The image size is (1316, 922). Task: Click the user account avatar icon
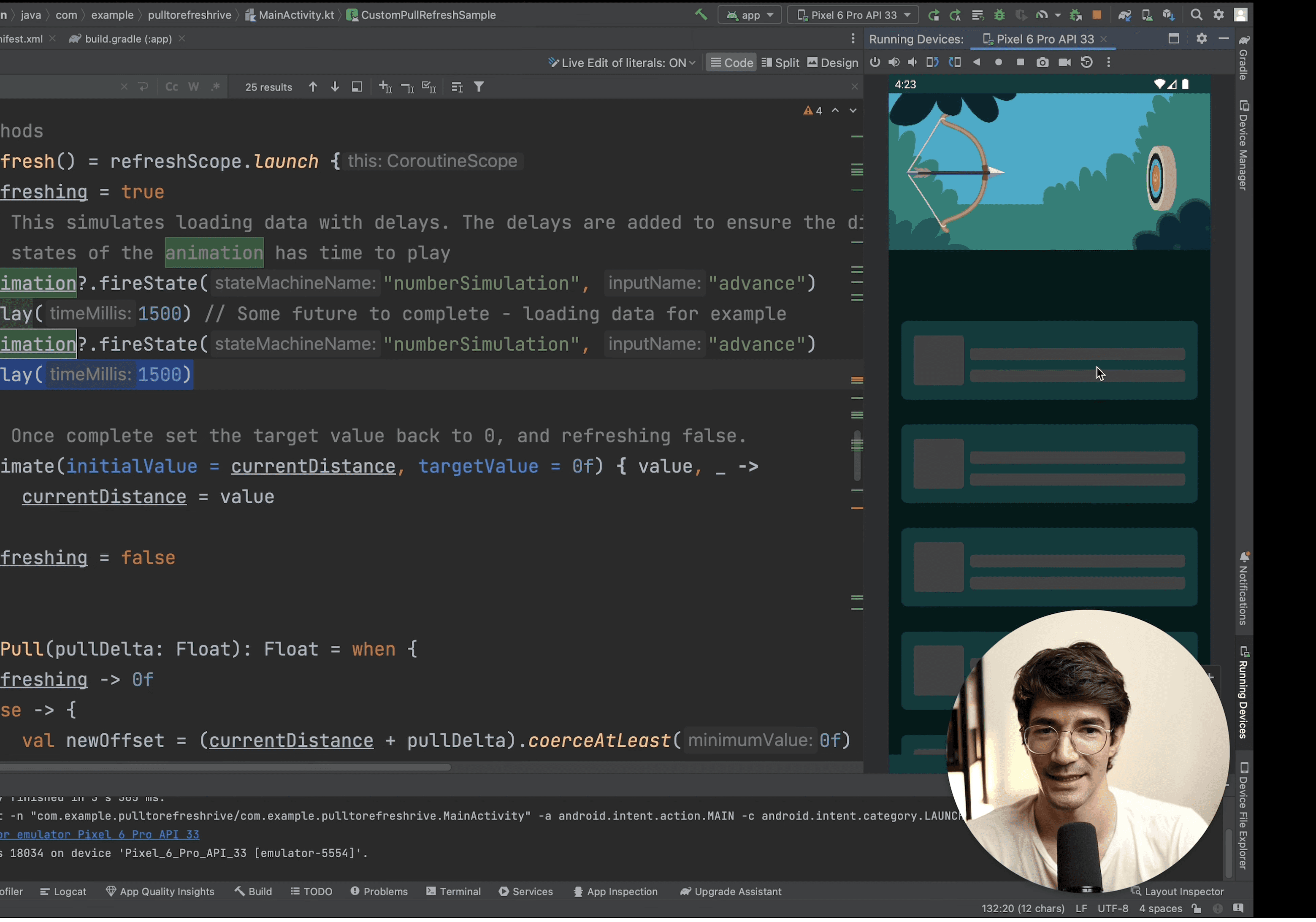[1240, 15]
